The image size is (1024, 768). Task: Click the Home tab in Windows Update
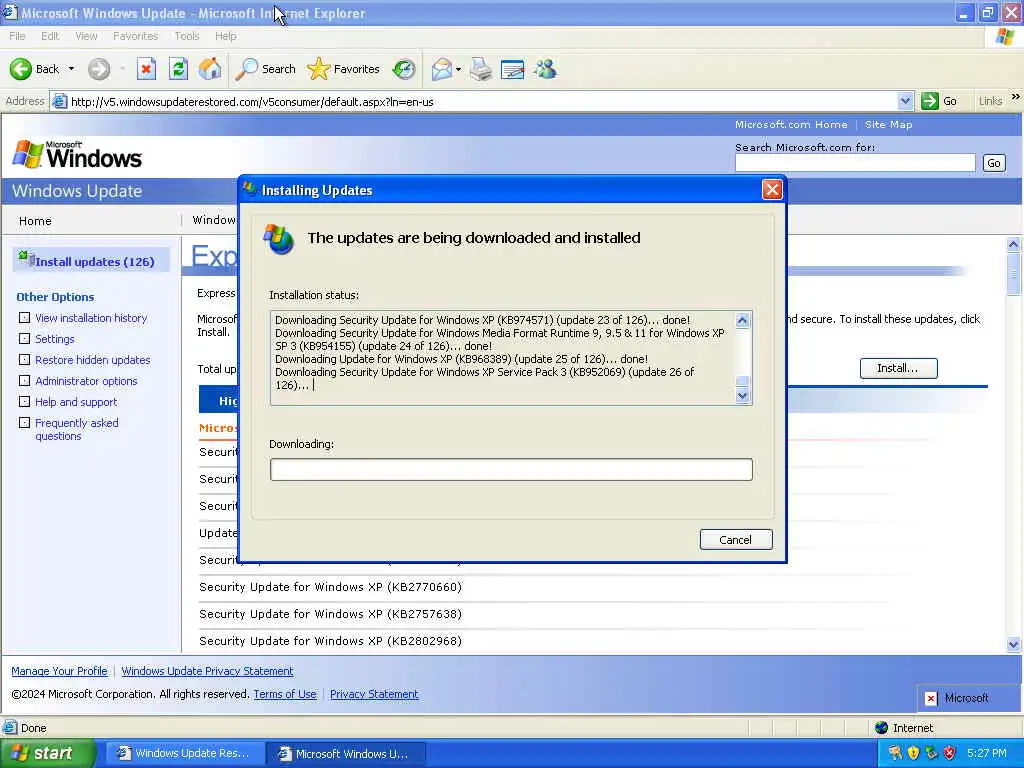click(35, 221)
